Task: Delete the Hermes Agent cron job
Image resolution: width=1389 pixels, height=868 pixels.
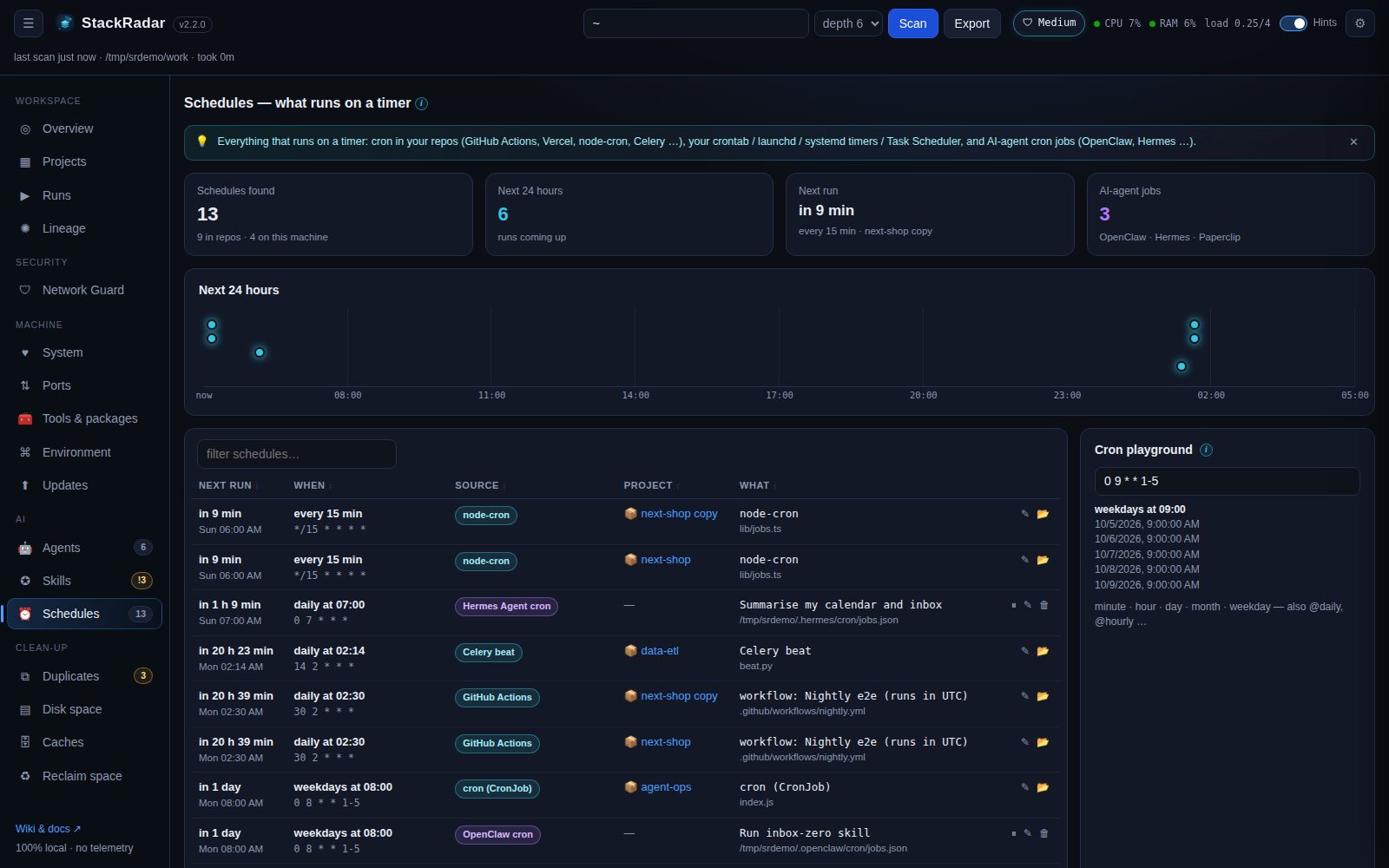Action: (1044, 605)
